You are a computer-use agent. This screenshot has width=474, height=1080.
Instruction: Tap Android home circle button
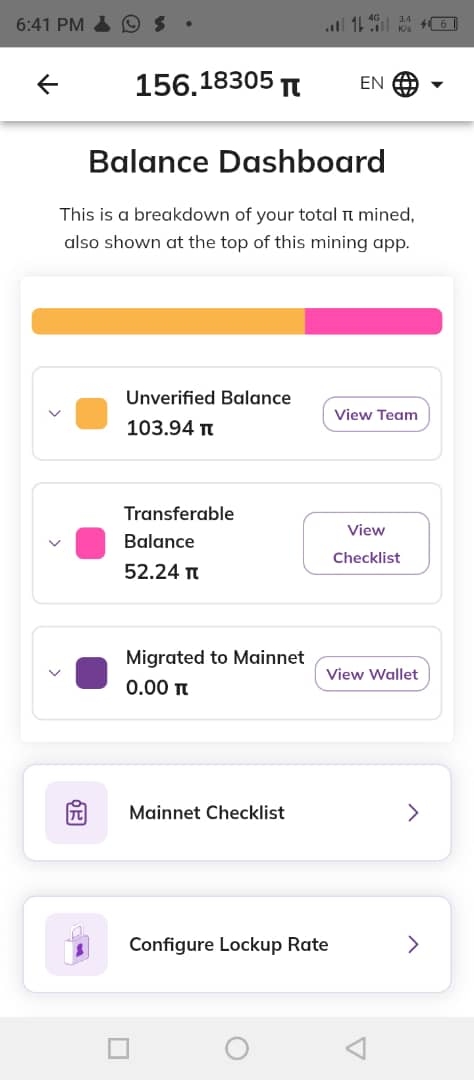[x=237, y=1048]
